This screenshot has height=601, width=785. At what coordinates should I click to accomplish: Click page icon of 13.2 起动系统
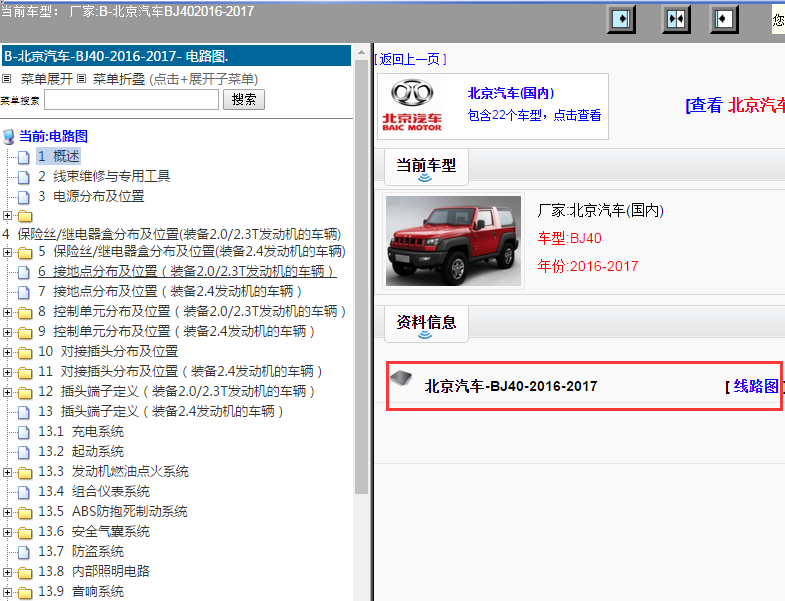pyautogui.click(x=24, y=452)
